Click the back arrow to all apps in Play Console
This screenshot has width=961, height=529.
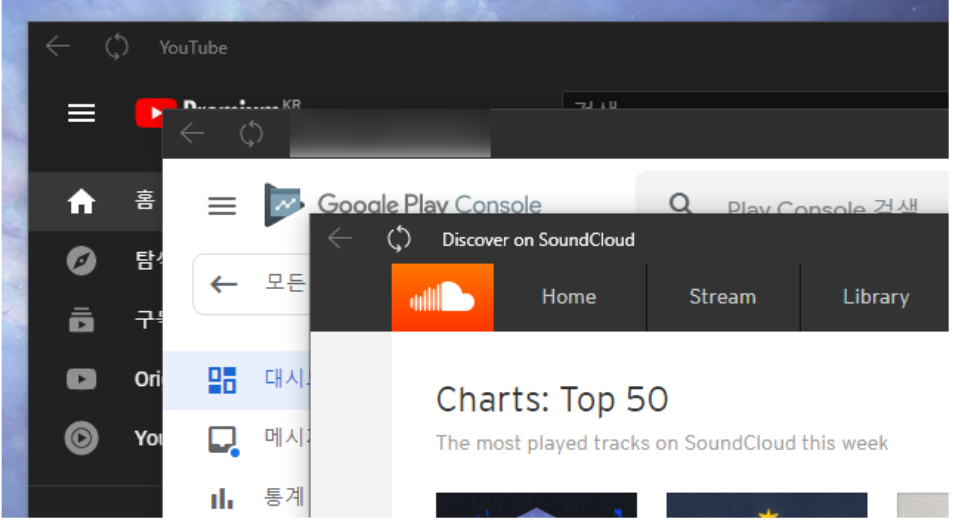coord(224,284)
